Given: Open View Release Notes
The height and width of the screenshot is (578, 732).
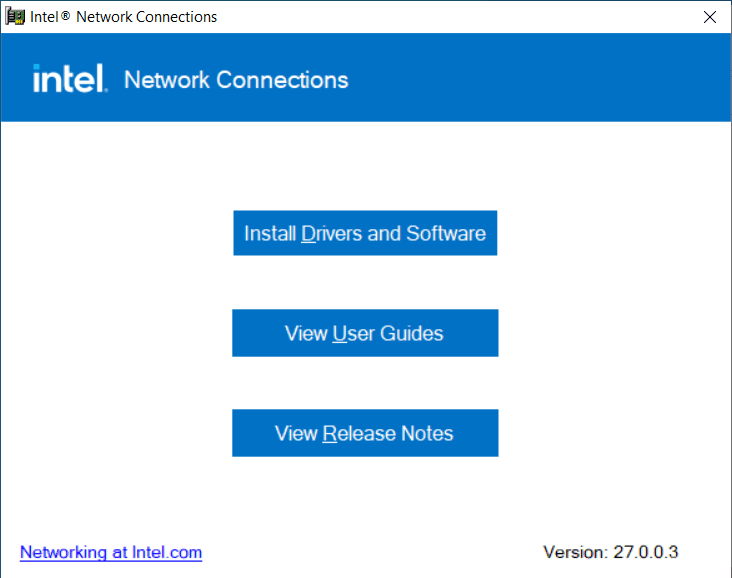Looking at the screenshot, I should tap(365, 433).
